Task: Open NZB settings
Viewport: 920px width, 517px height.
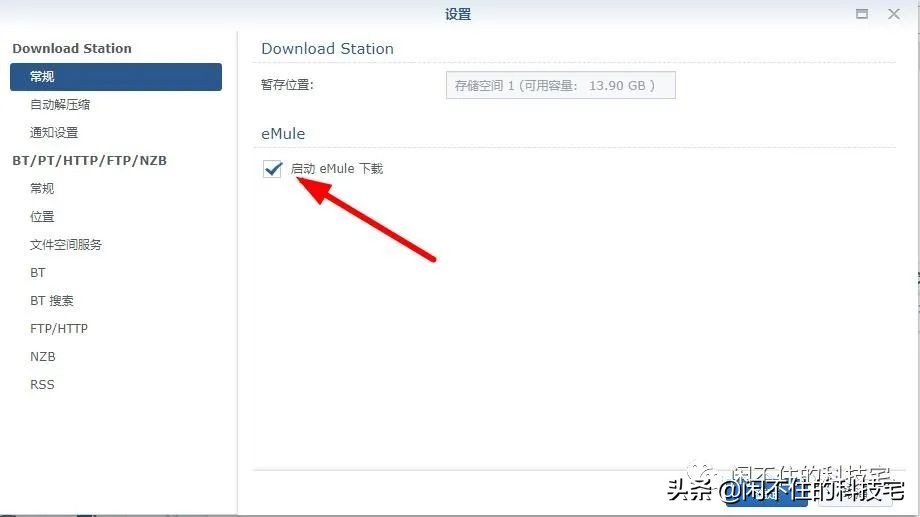Action: (x=43, y=357)
